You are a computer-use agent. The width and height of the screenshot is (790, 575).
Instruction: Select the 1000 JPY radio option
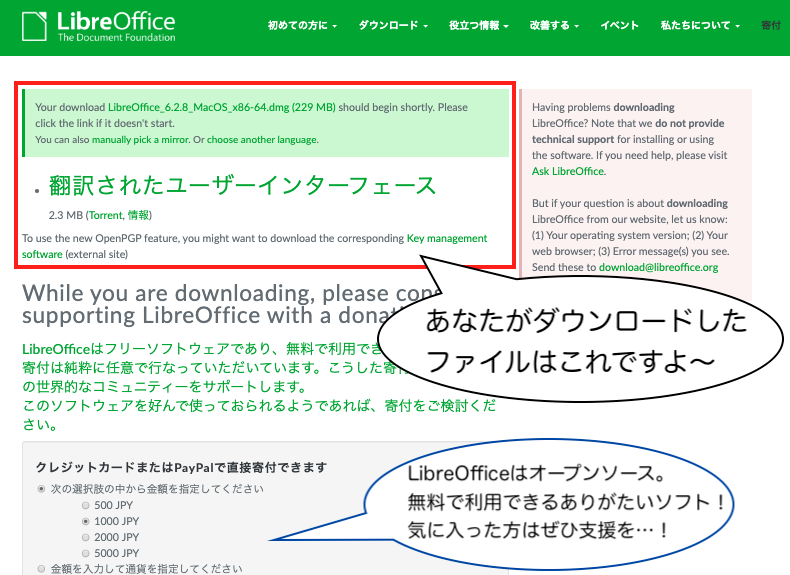click(x=86, y=521)
